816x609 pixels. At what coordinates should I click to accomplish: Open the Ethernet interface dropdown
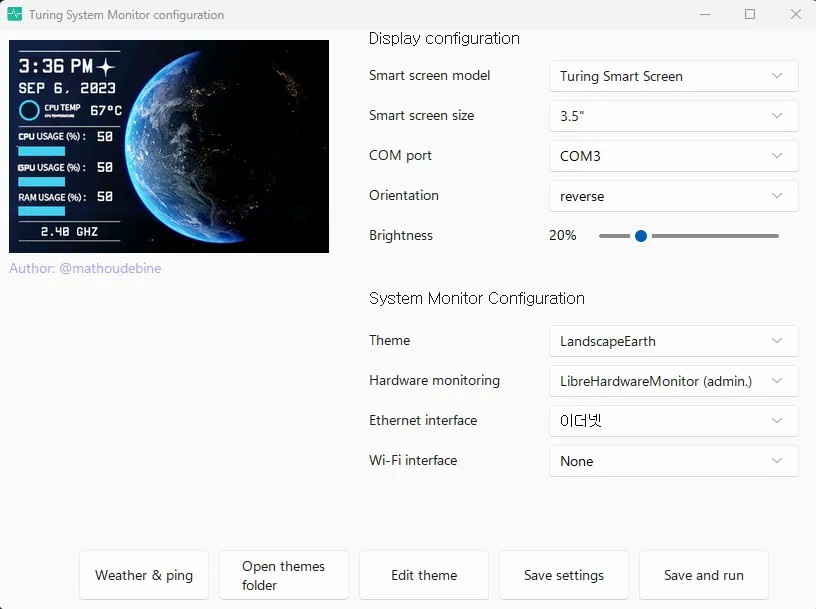point(673,421)
